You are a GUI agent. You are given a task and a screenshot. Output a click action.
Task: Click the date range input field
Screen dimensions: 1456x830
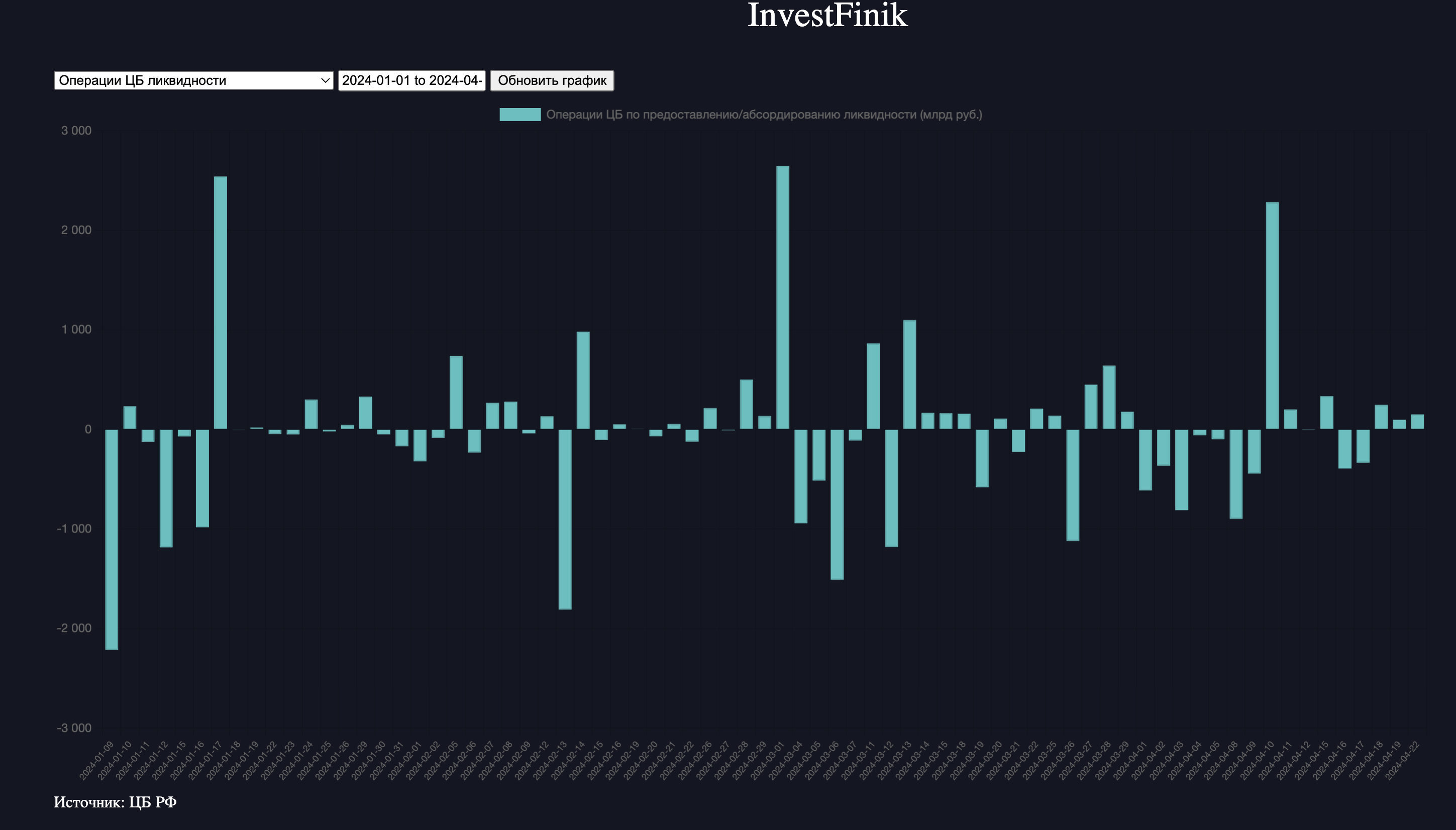[411, 80]
